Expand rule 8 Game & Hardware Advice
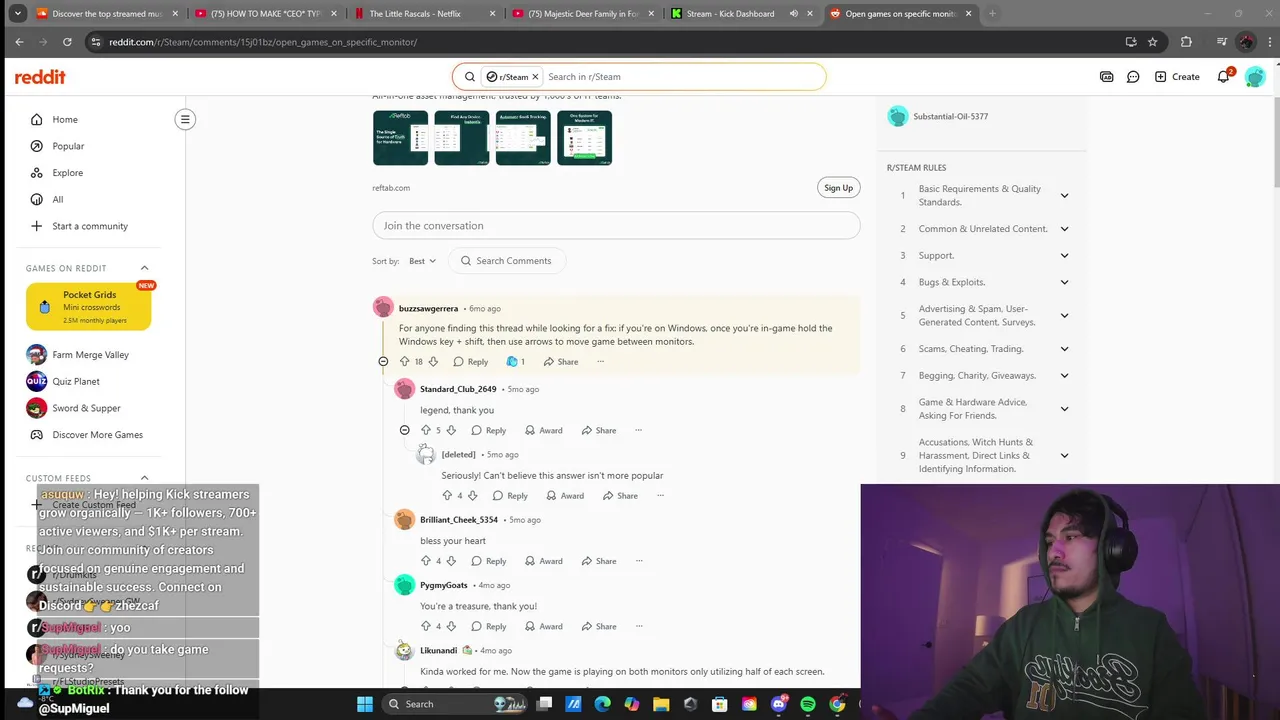 (1064, 409)
